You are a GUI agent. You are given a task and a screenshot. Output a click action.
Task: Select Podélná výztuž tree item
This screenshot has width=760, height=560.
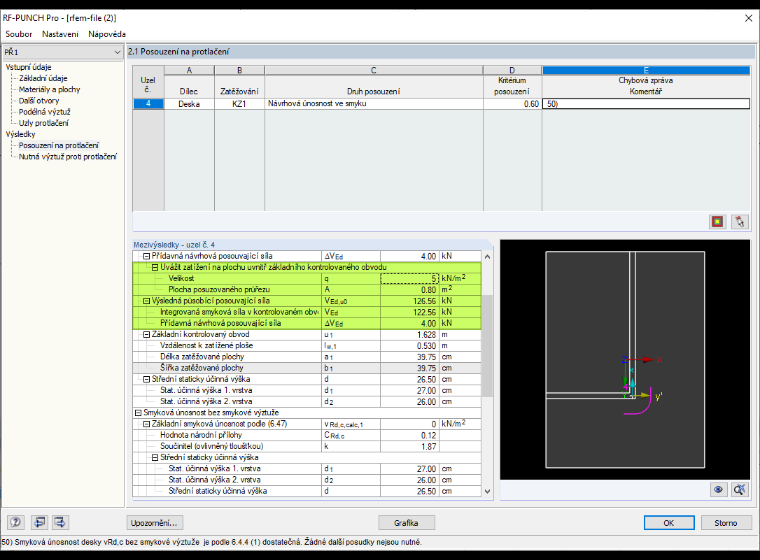[x=45, y=112]
